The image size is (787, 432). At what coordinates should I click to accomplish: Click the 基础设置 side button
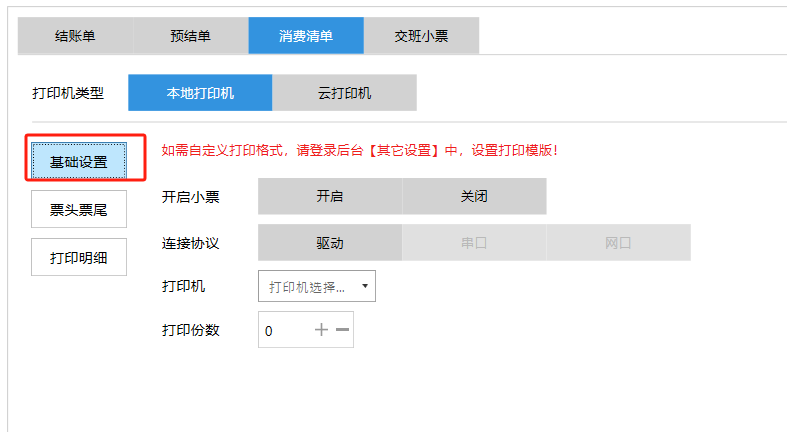tap(78, 162)
